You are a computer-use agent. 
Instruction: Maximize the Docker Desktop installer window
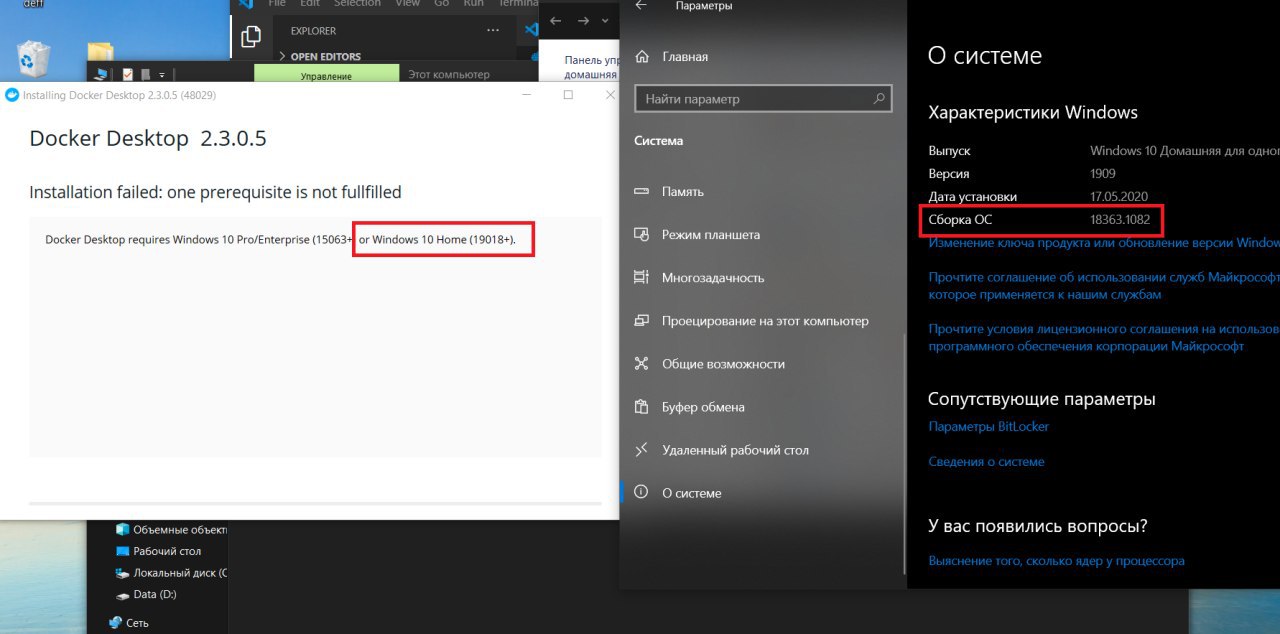[568, 95]
